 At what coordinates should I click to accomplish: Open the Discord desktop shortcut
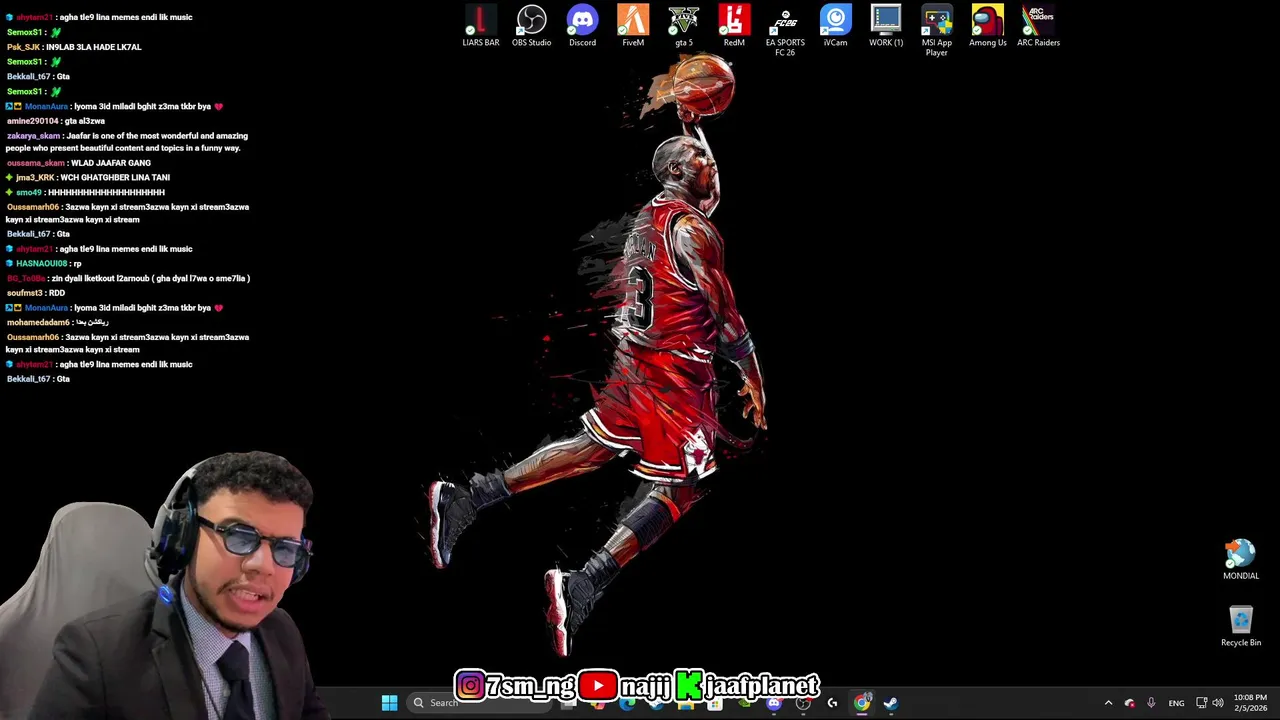(x=582, y=25)
